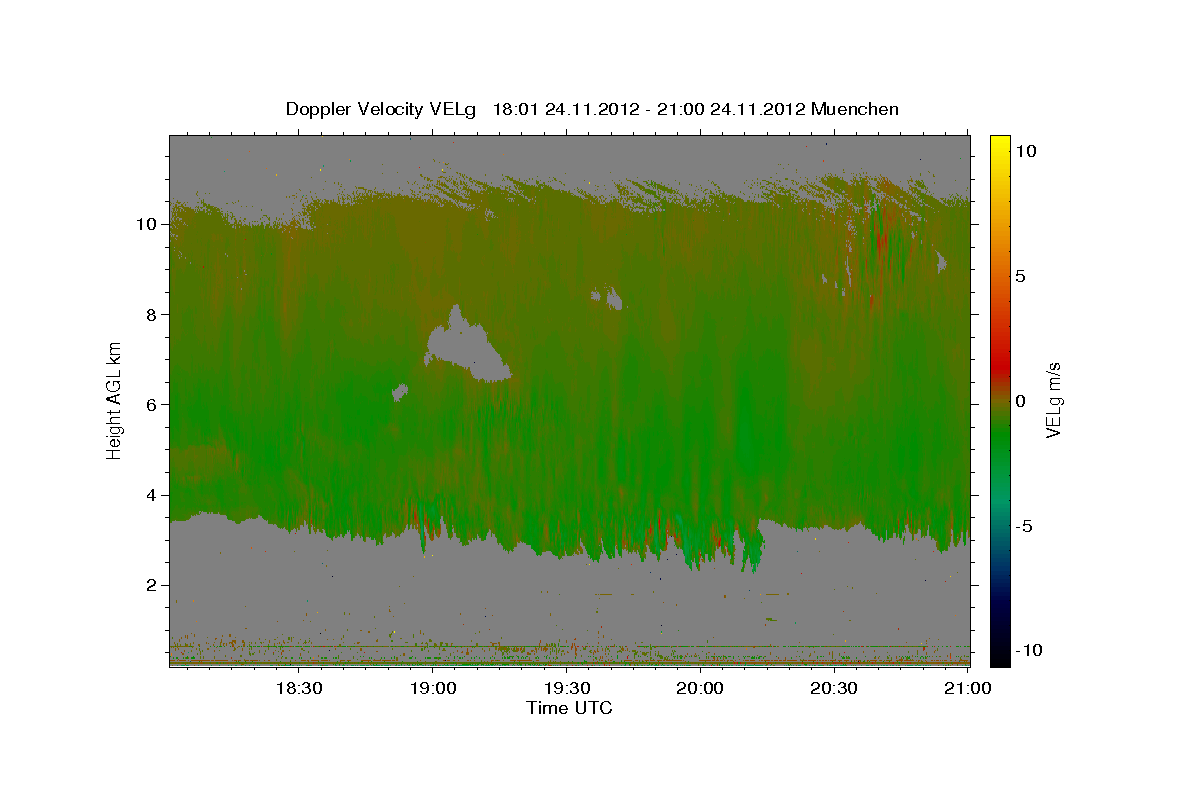Click the 'Height AGL km' axis label
The image size is (1200, 800).
(115, 399)
